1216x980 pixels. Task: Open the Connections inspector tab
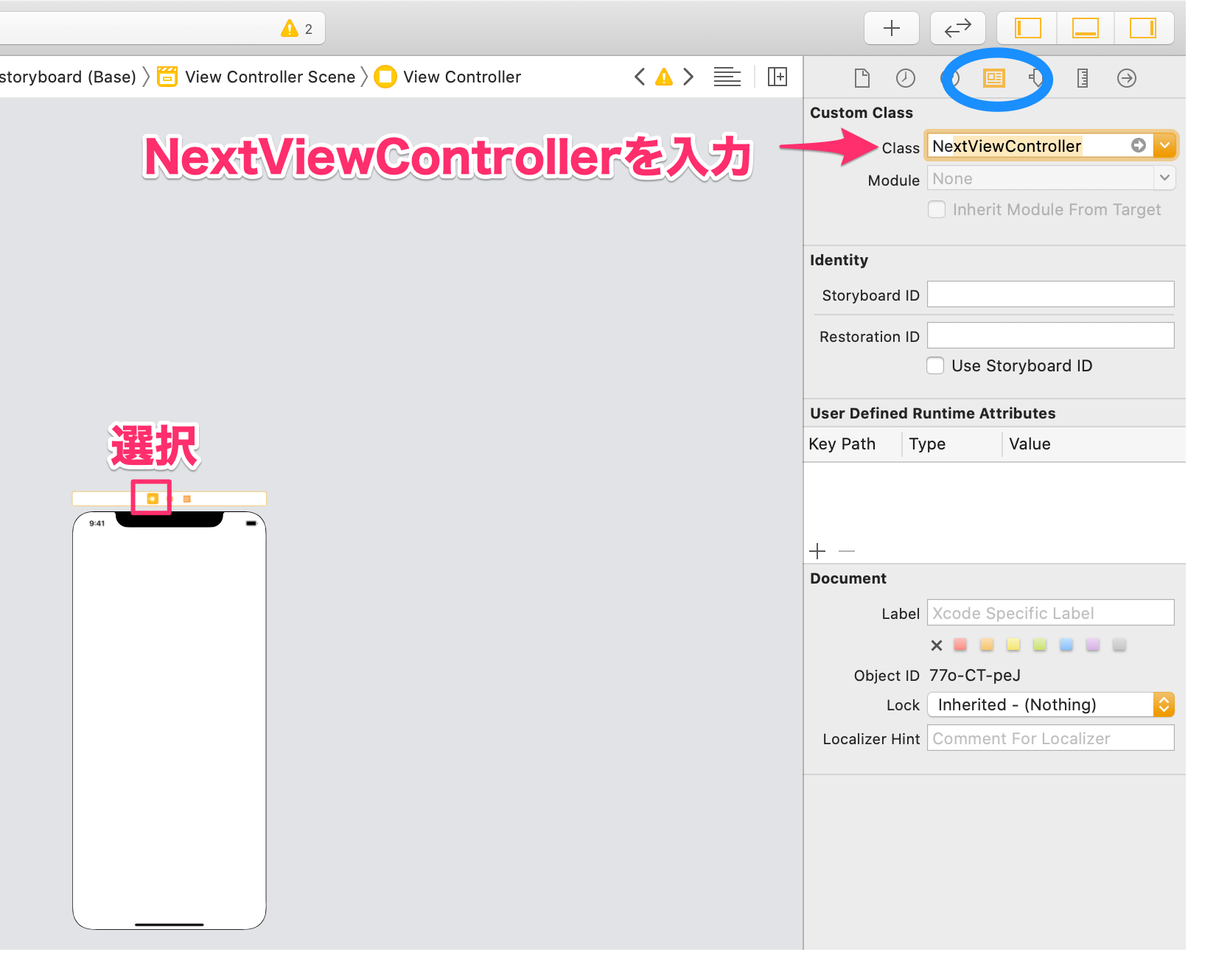pyautogui.click(x=1126, y=77)
